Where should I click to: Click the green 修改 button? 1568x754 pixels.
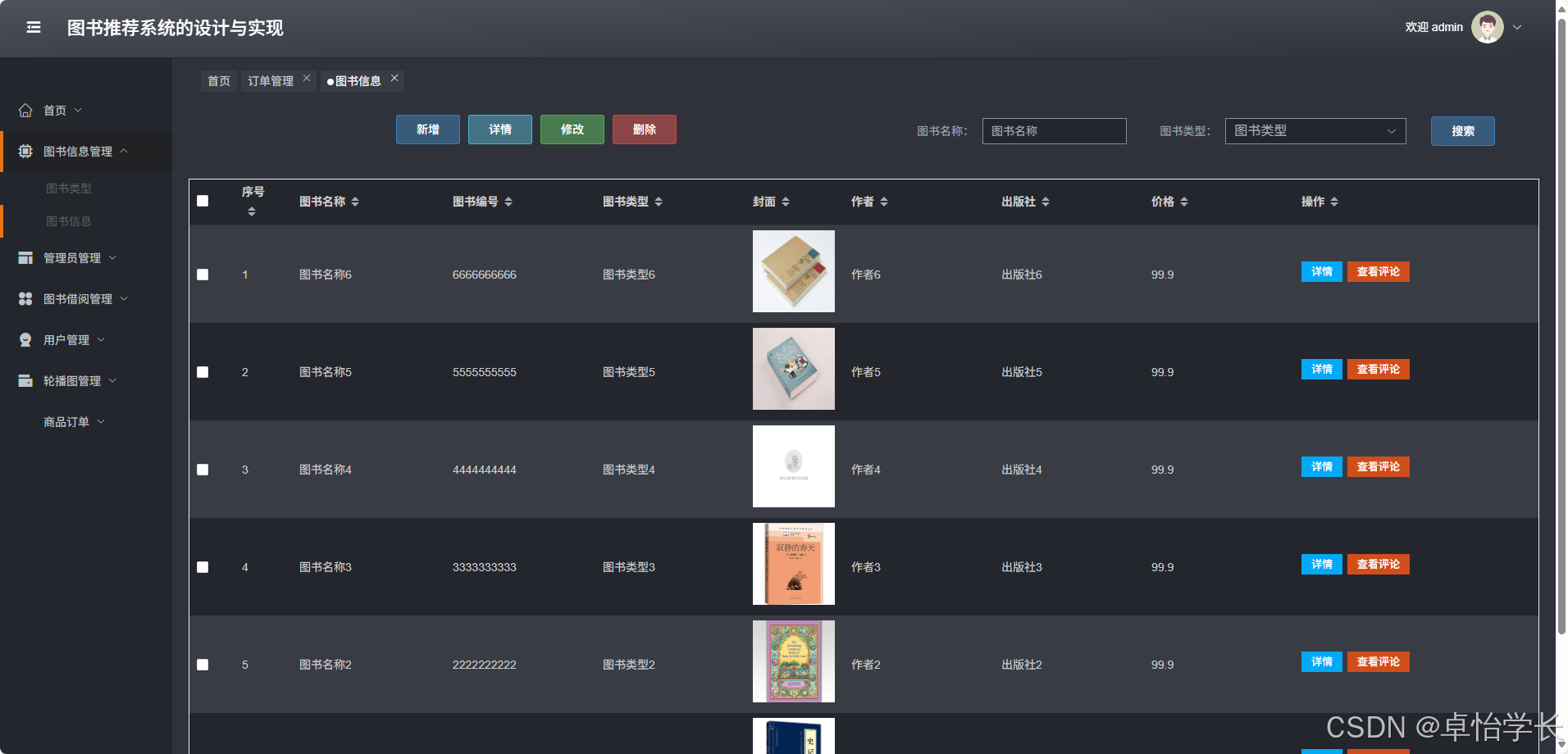(x=572, y=129)
